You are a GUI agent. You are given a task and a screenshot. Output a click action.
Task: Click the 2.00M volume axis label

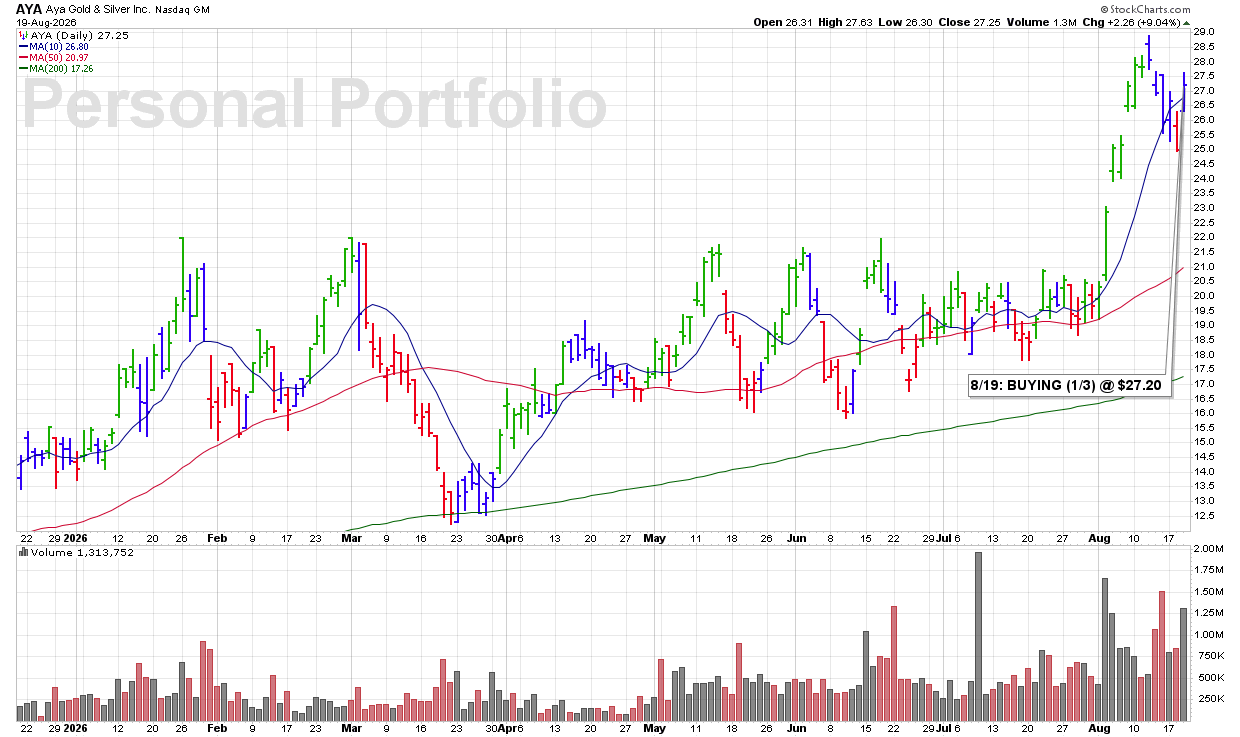click(x=1209, y=550)
